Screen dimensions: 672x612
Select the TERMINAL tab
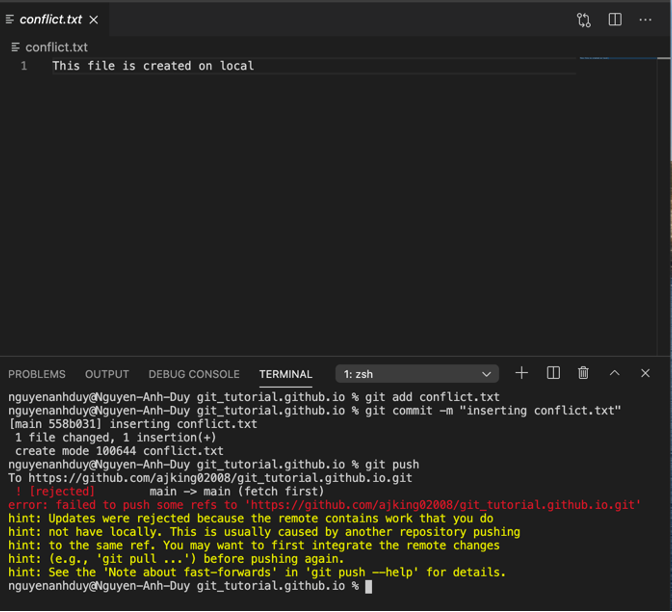pyautogui.click(x=286, y=374)
